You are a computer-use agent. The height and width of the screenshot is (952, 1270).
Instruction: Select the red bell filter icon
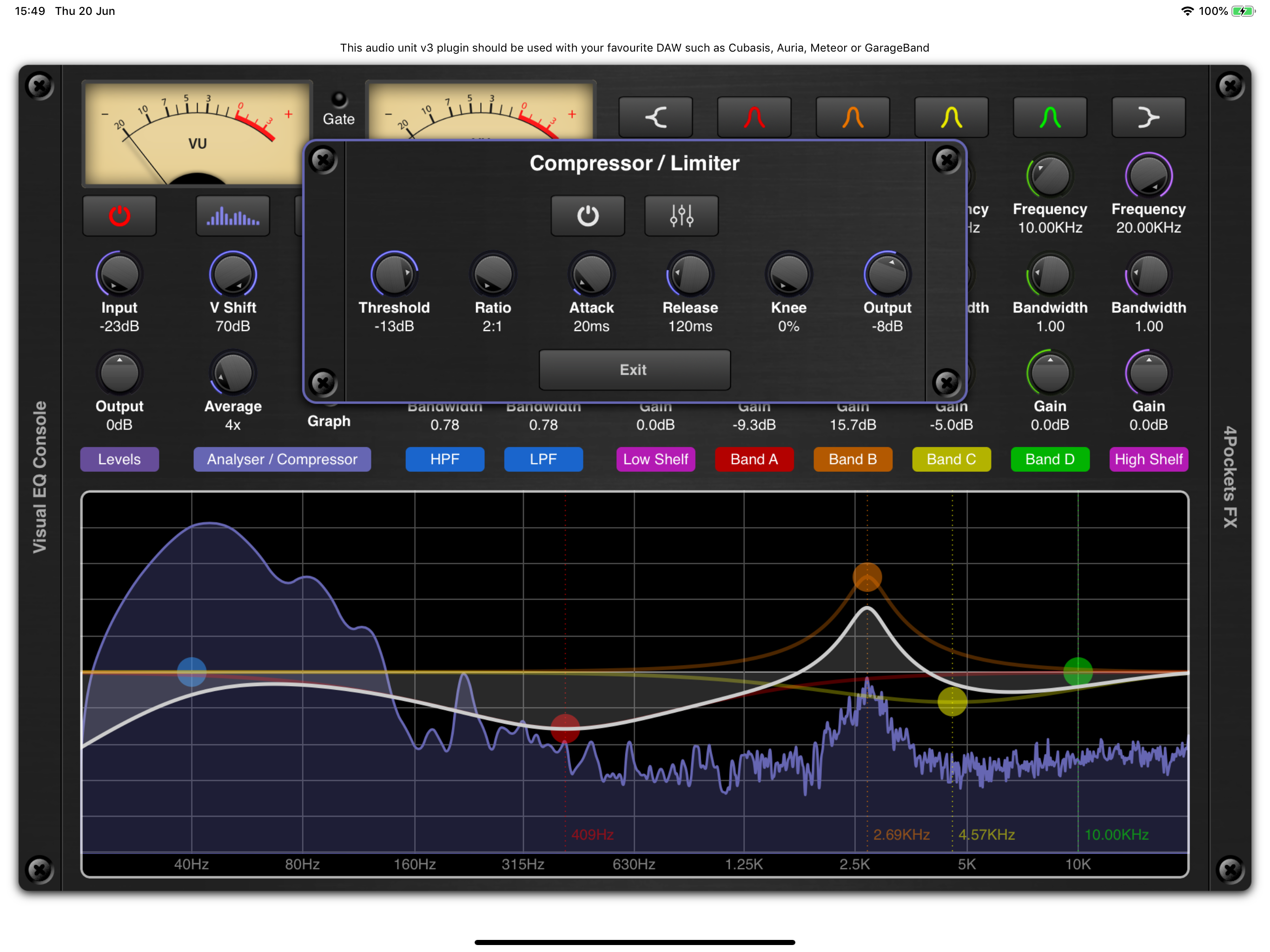754,117
